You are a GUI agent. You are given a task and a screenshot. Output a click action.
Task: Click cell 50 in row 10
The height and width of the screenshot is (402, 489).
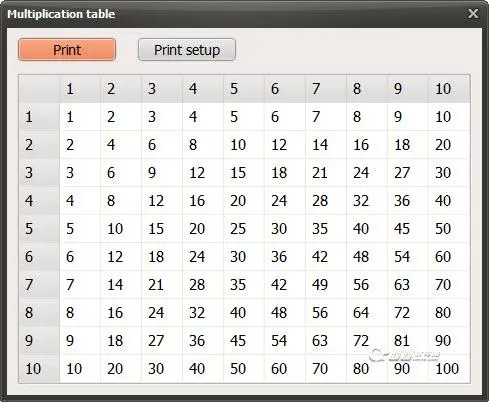(x=244, y=369)
